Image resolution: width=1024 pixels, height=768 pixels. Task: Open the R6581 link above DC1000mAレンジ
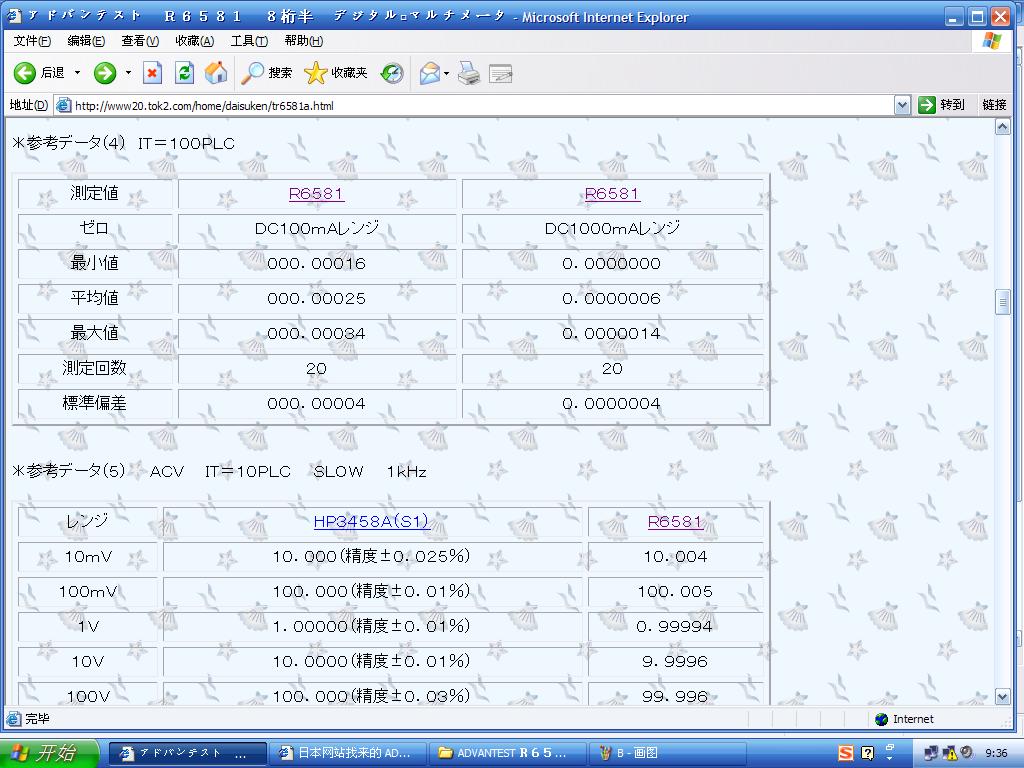pos(612,193)
